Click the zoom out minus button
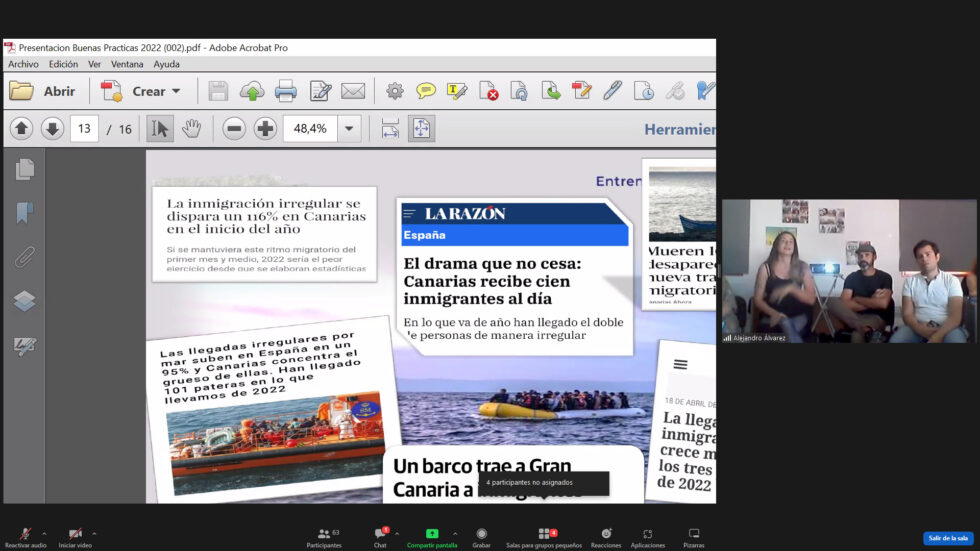This screenshot has height=551, width=980. [x=234, y=128]
